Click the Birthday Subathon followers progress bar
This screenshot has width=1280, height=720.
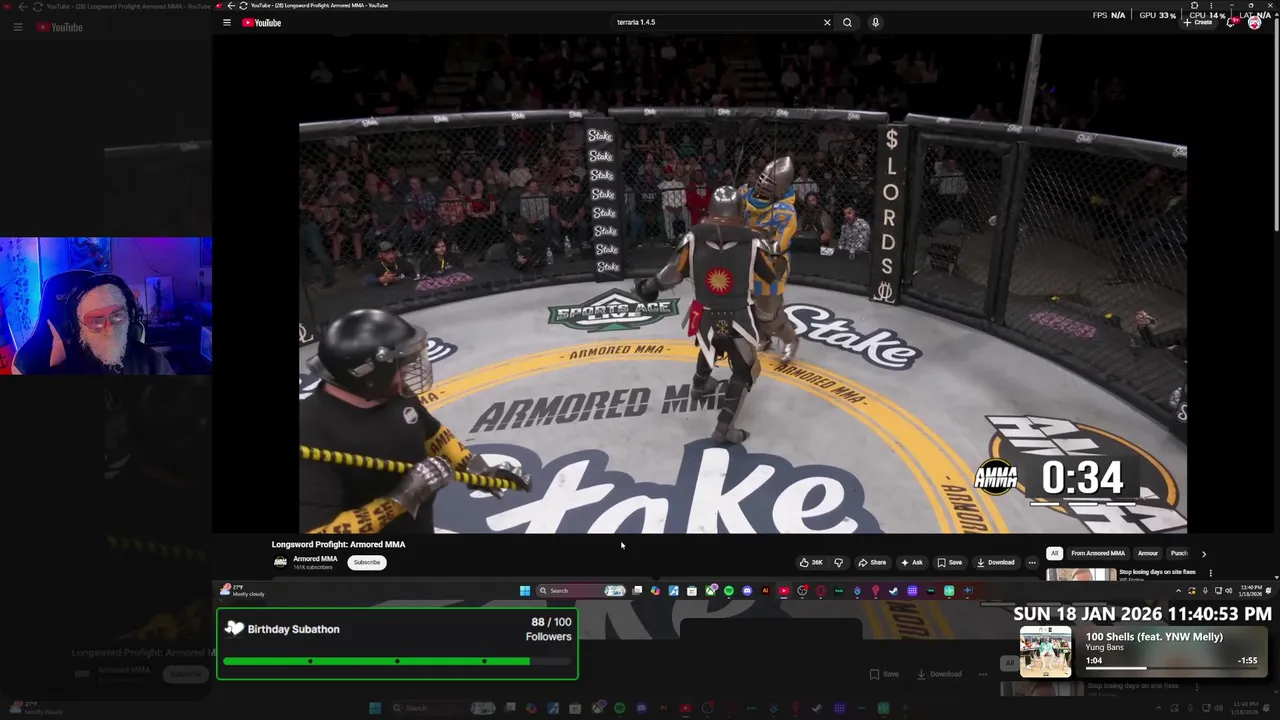[396, 661]
